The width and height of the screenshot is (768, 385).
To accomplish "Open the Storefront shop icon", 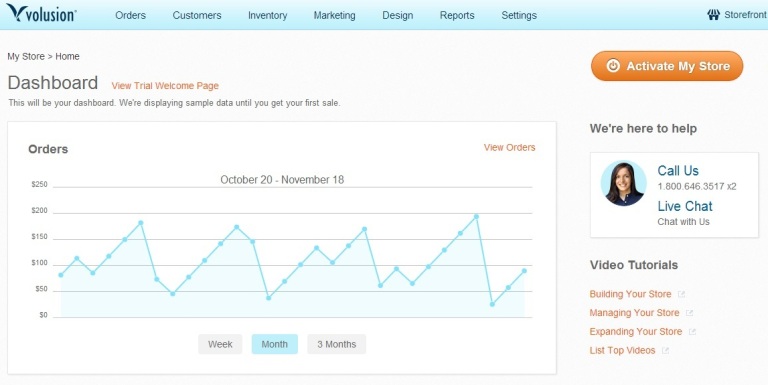I will click(x=714, y=15).
